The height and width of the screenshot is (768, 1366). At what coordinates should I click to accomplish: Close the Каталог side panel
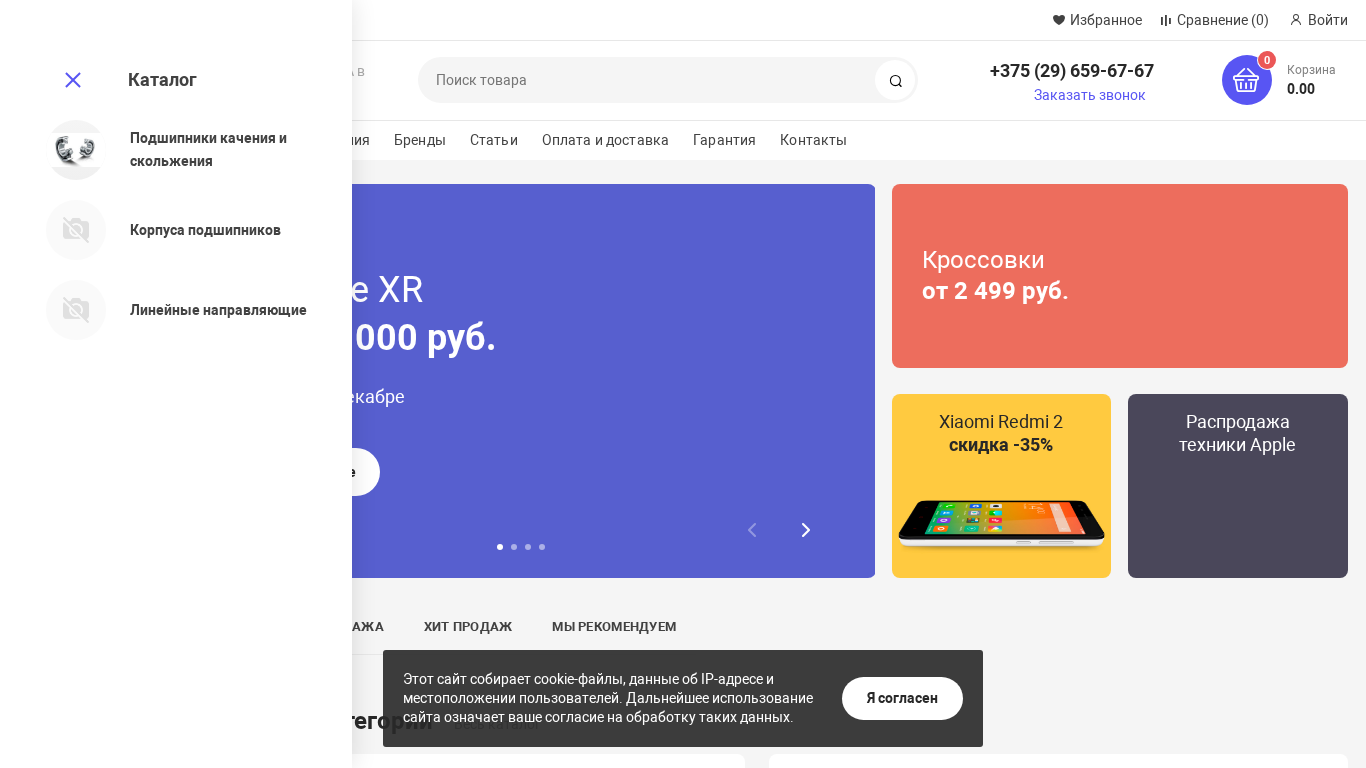click(73, 80)
